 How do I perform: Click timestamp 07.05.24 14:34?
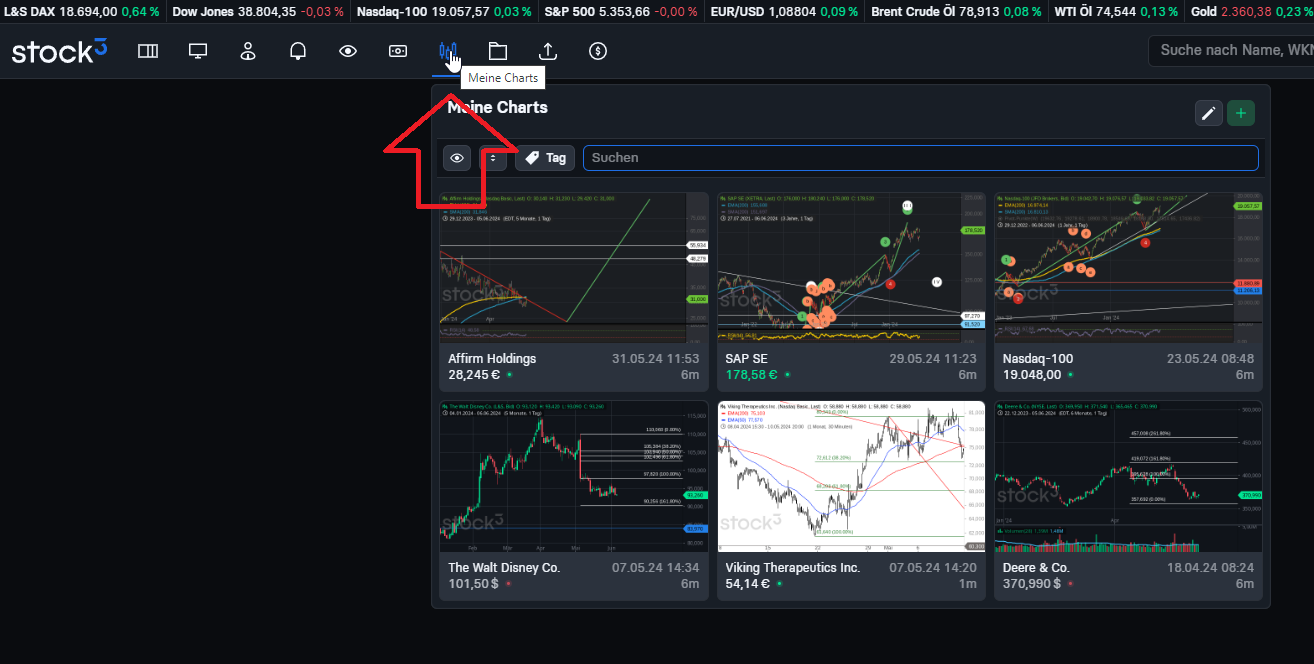coord(655,567)
